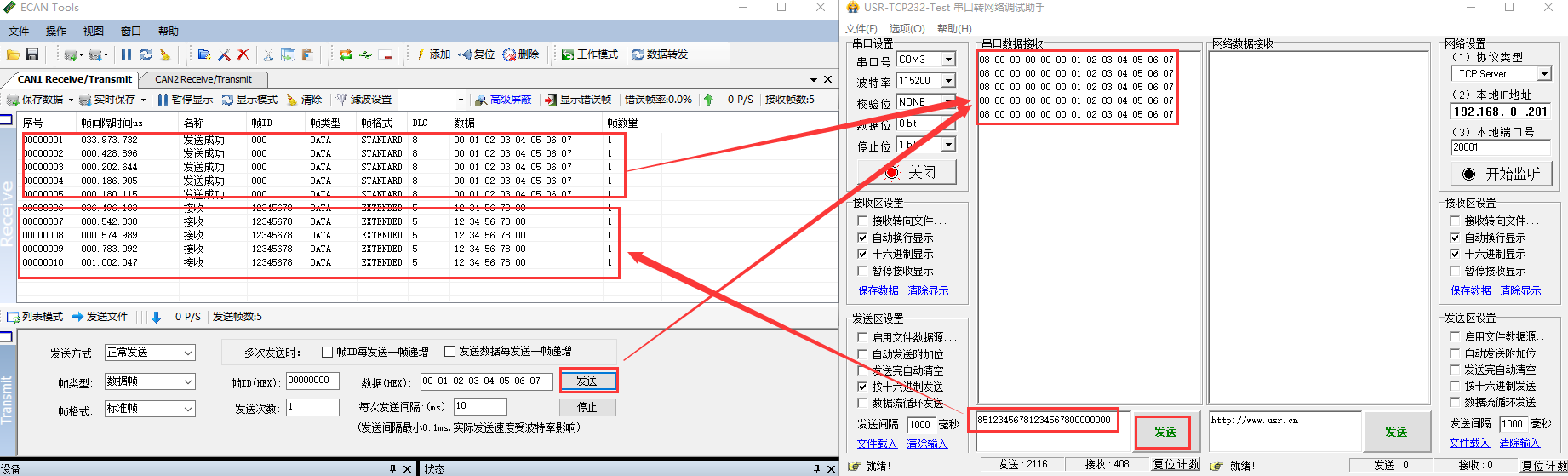
Task: Uncheck 按十六进制发送 in serial send settings
Action: tap(862, 387)
